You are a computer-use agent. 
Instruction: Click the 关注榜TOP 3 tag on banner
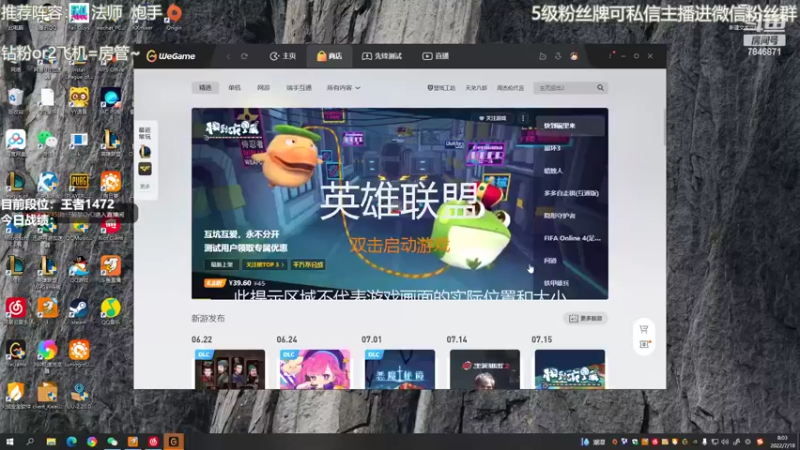(x=264, y=265)
